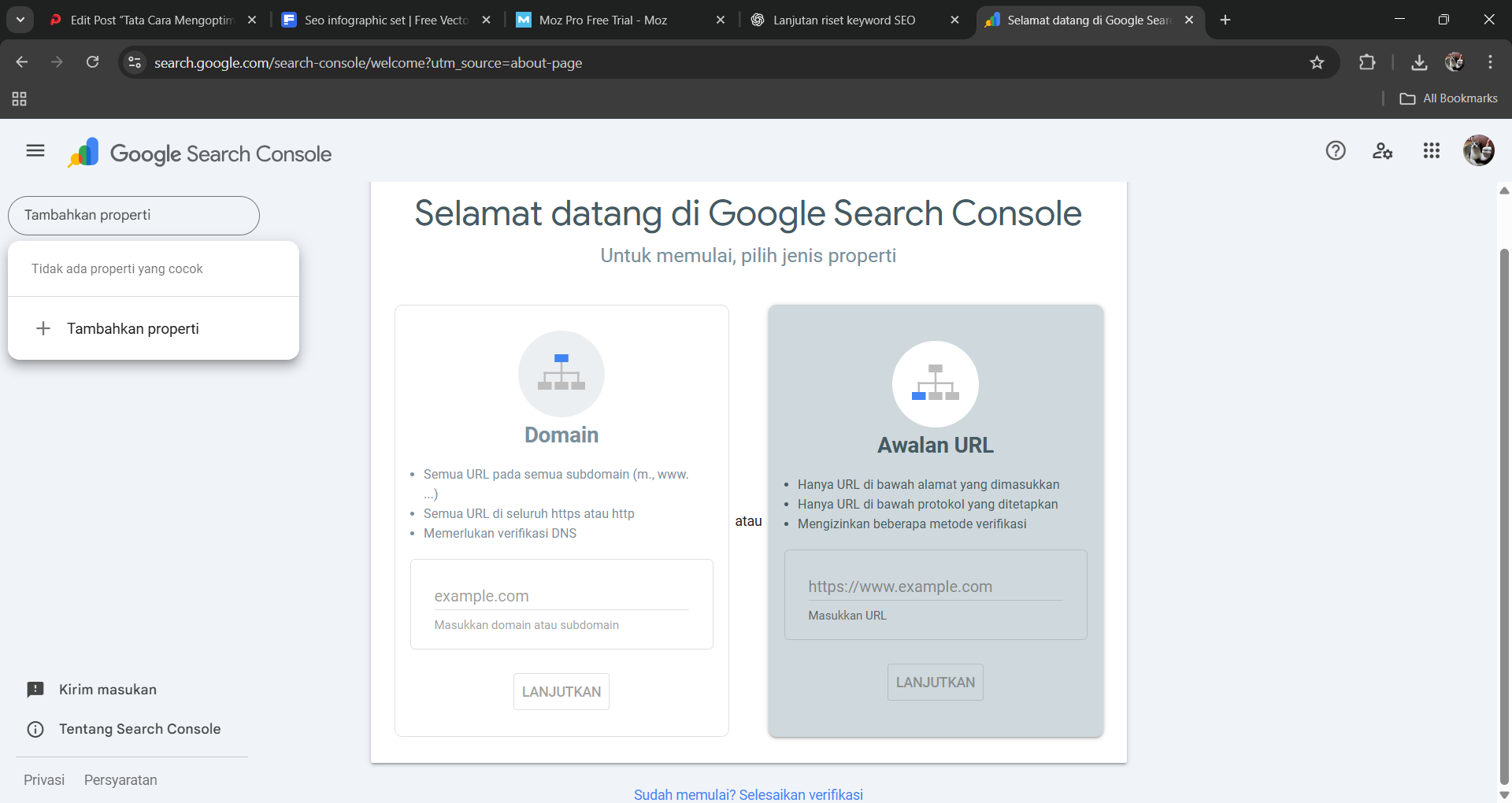Open the Persyaratan link
The height and width of the screenshot is (803, 1512).
(x=120, y=780)
